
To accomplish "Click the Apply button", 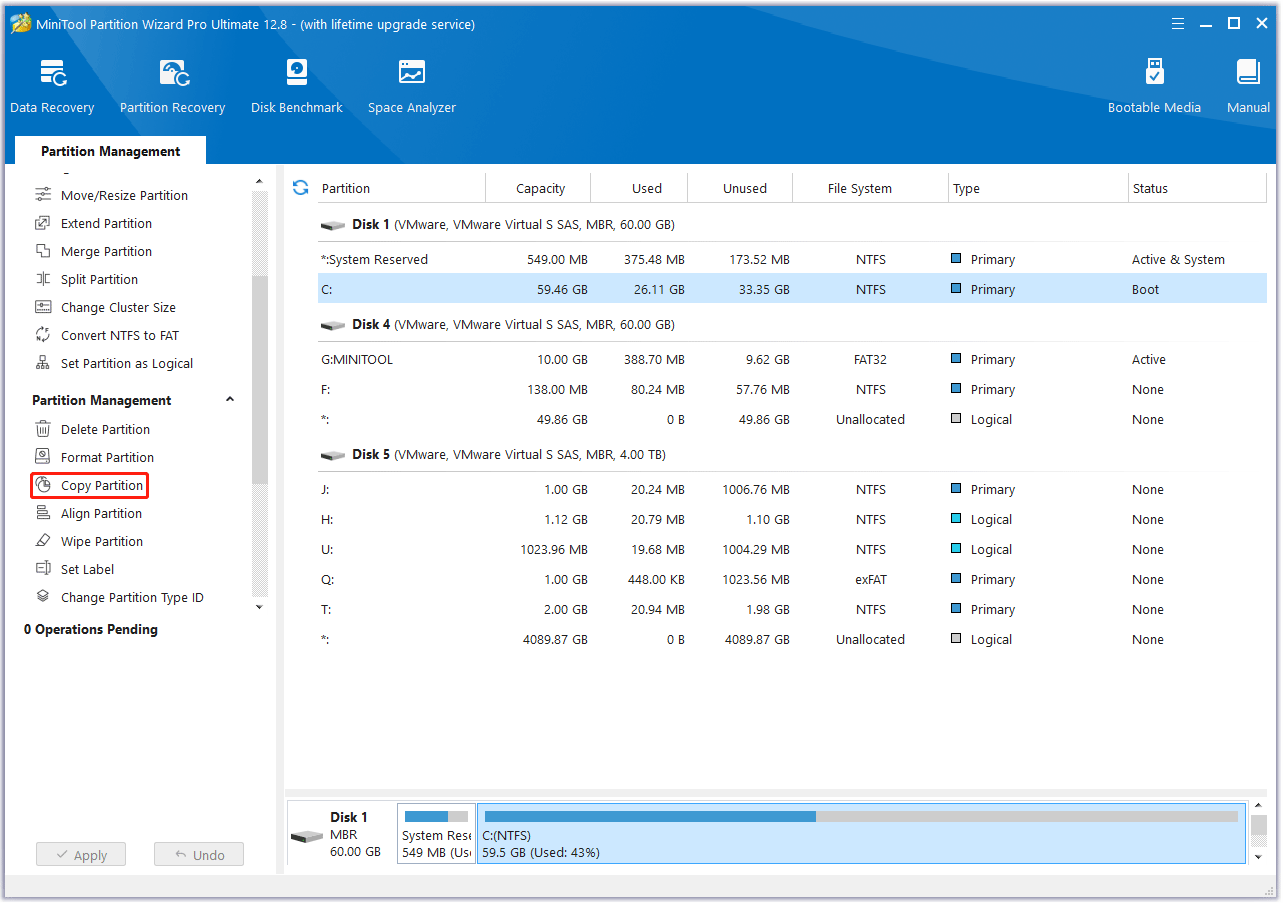I will pyautogui.click(x=81, y=855).
